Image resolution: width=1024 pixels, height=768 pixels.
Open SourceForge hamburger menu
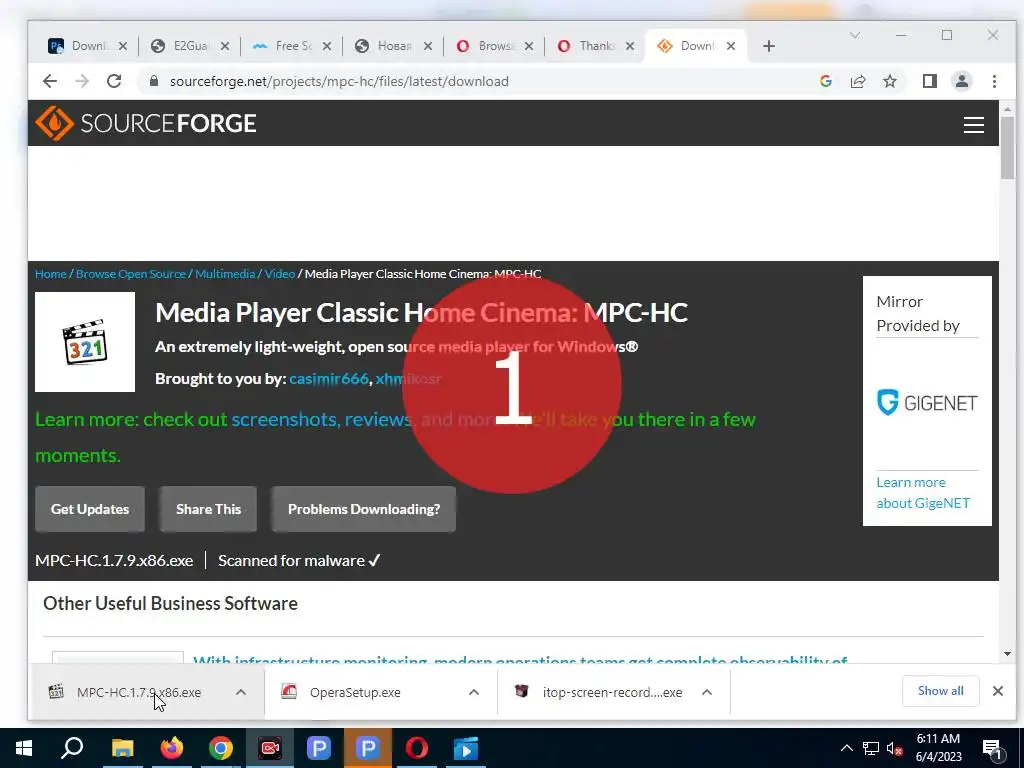coord(974,125)
